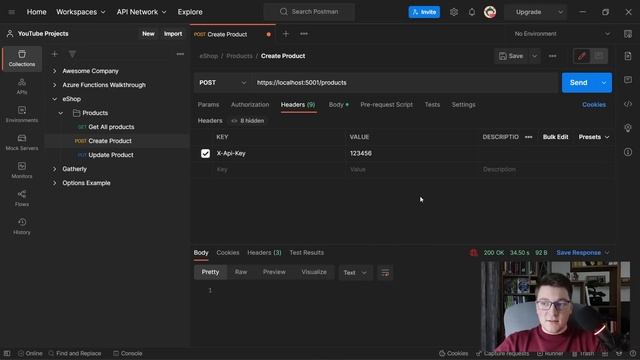Open the Environments sidebar panel
Screen dimensions: 640x360
click(22, 114)
